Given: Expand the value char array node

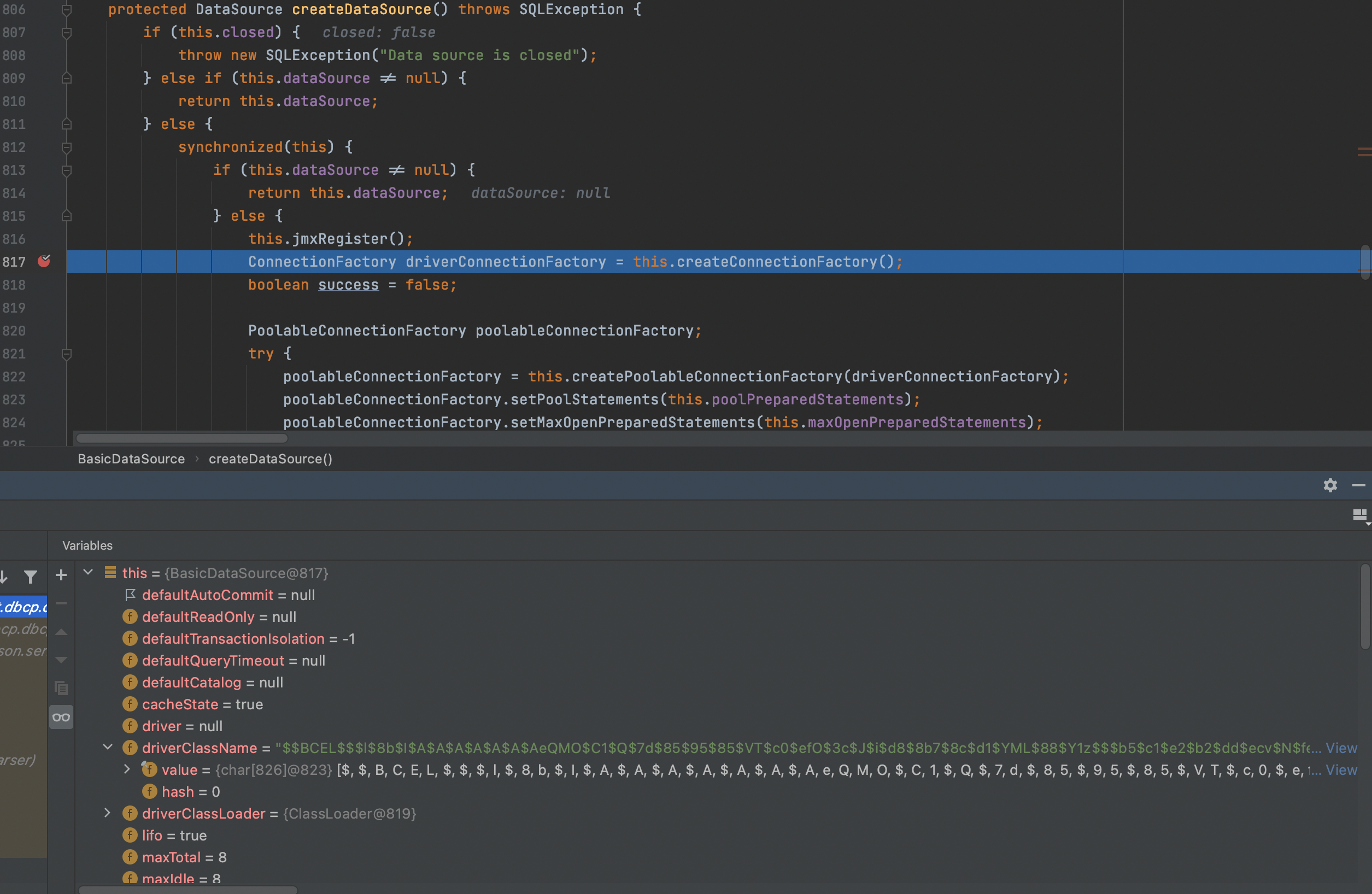Looking at the screenshot, I should [127, 769].
